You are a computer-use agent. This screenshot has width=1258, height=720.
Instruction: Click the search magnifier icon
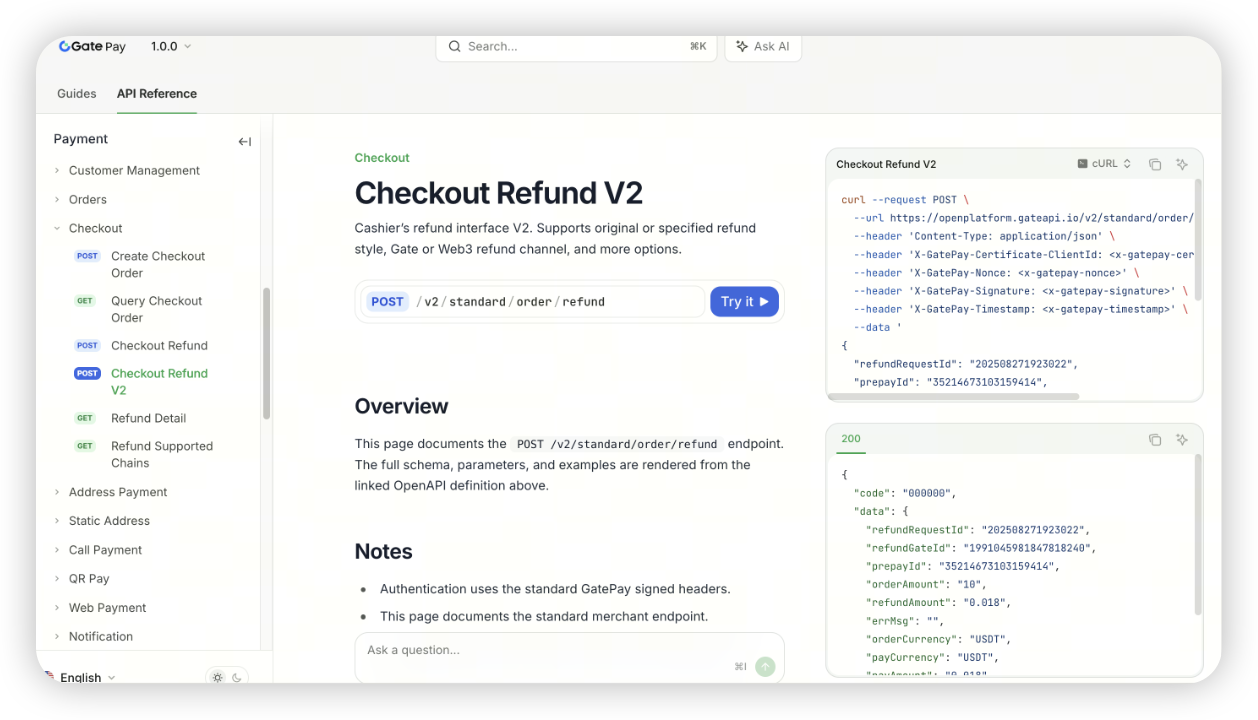click(454, 46)
